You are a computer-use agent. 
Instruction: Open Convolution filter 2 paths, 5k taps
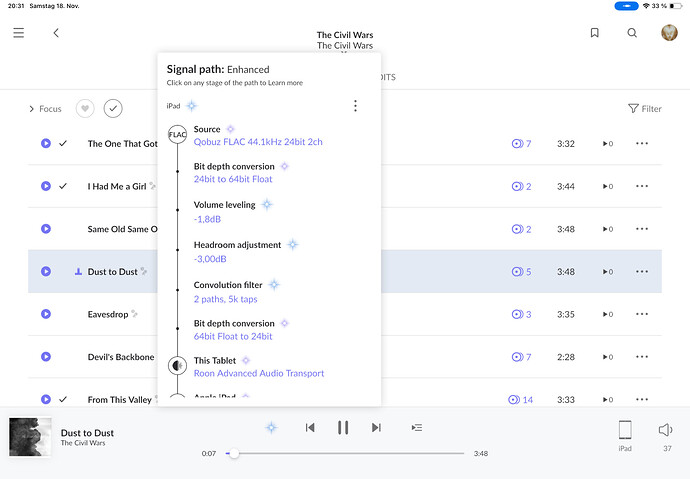tap(225, 299)
